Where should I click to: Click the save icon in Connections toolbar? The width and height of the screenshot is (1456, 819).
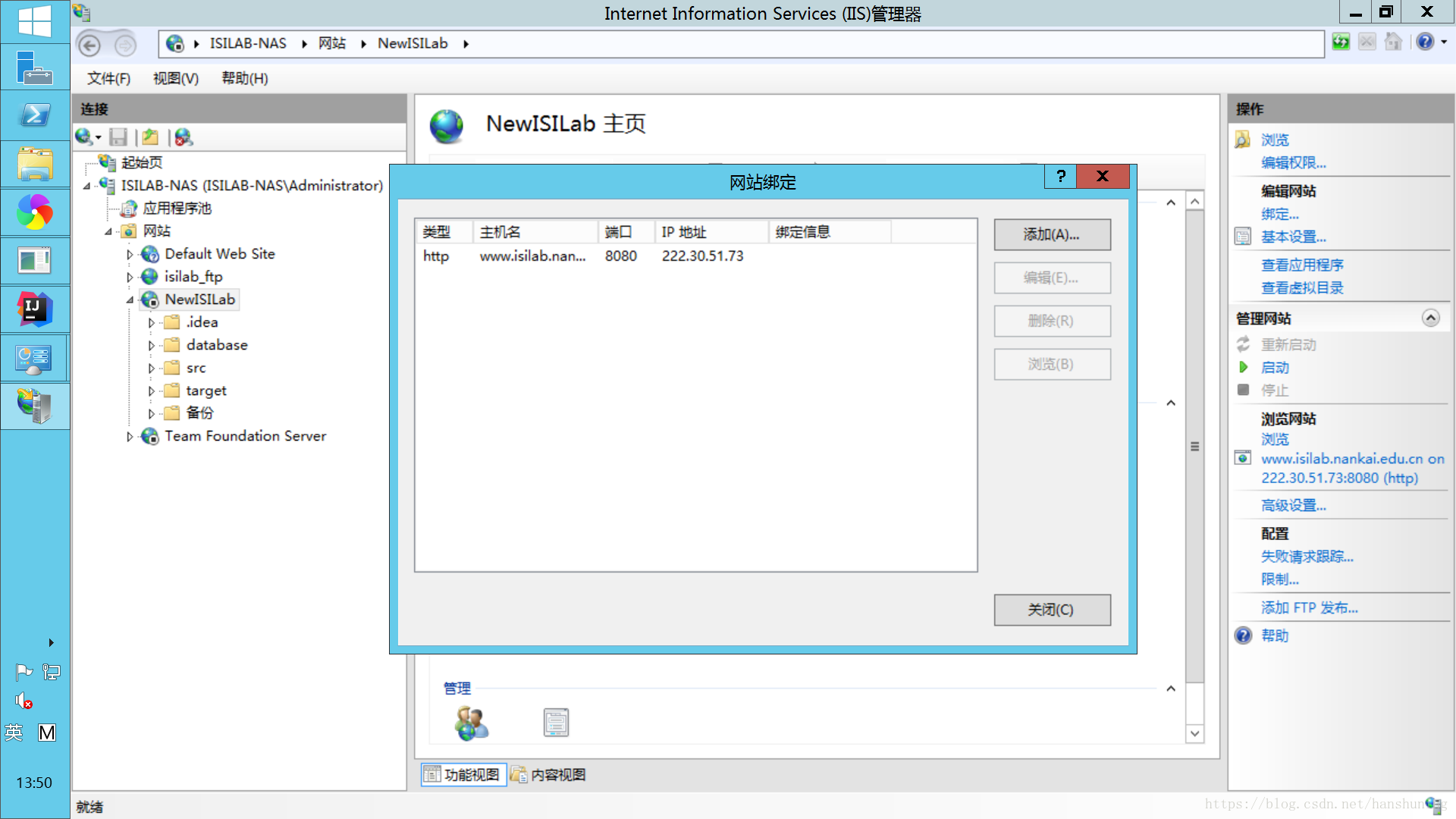(x=118, y=137)
